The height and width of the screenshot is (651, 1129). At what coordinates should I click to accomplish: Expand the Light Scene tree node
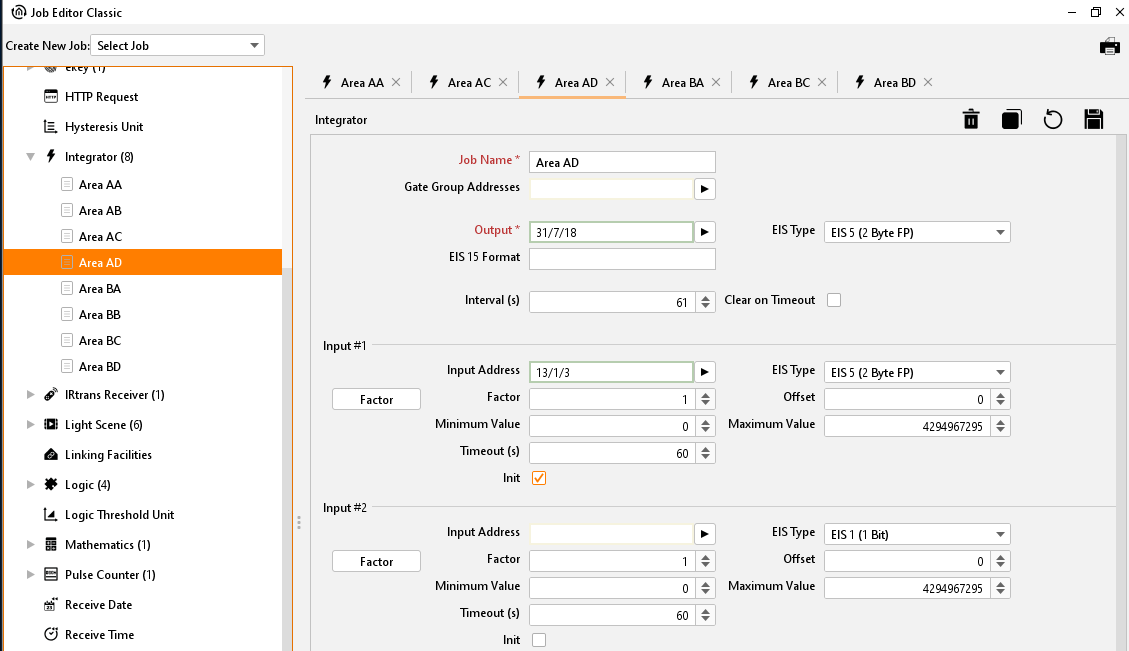click(x=30, y=425)
